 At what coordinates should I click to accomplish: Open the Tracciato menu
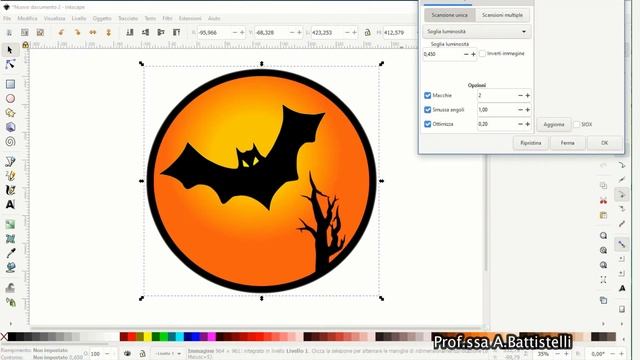tap(128, 18)
